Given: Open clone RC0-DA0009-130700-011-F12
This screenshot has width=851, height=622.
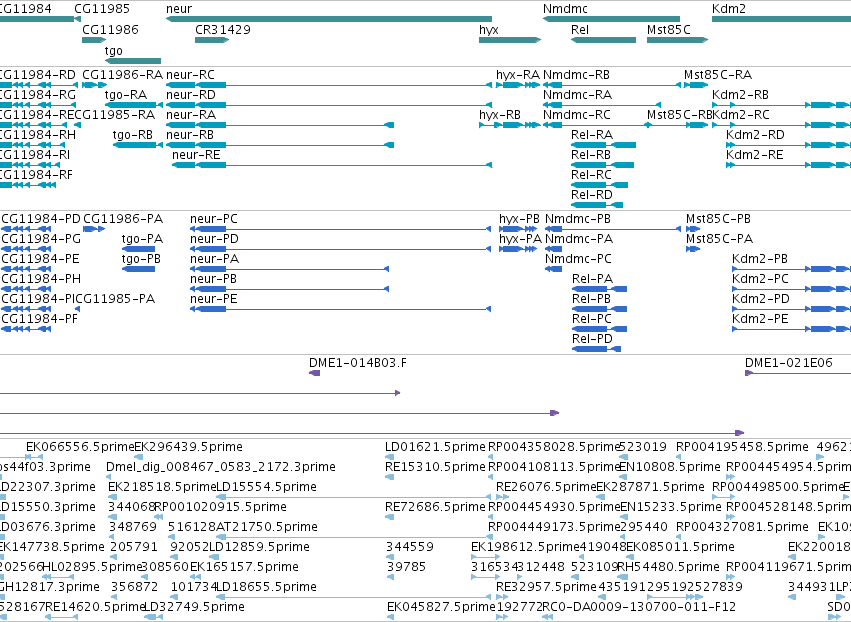Looking at the screenshot, I should point(639,607).
